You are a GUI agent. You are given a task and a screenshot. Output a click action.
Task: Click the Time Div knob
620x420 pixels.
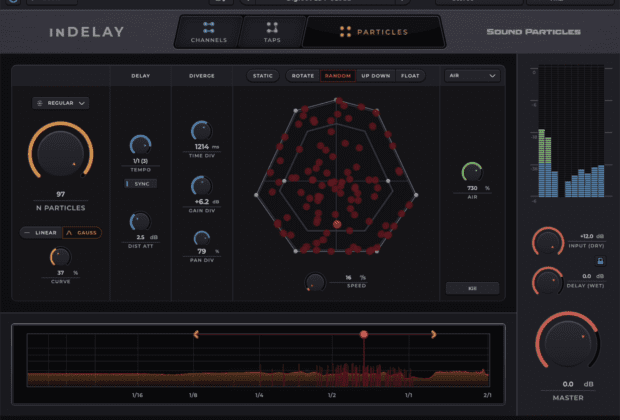202,131
